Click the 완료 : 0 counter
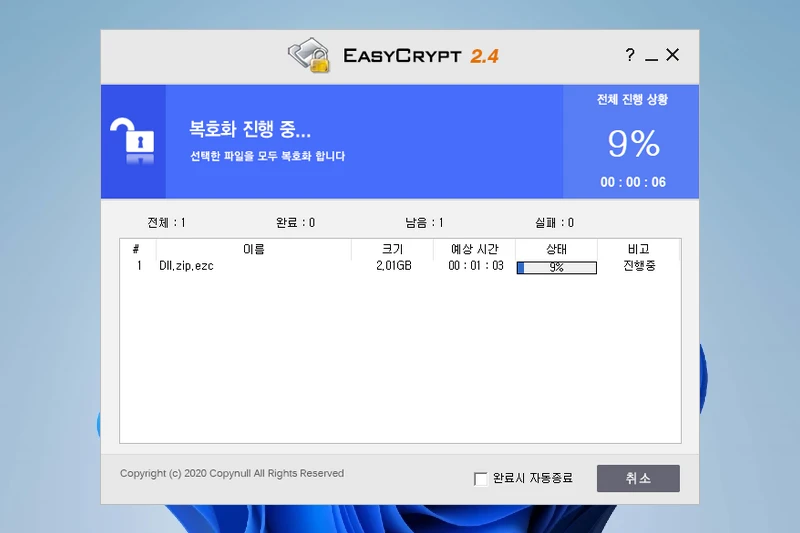The width and height of the screenshot is (800, 533). (295, 223)
